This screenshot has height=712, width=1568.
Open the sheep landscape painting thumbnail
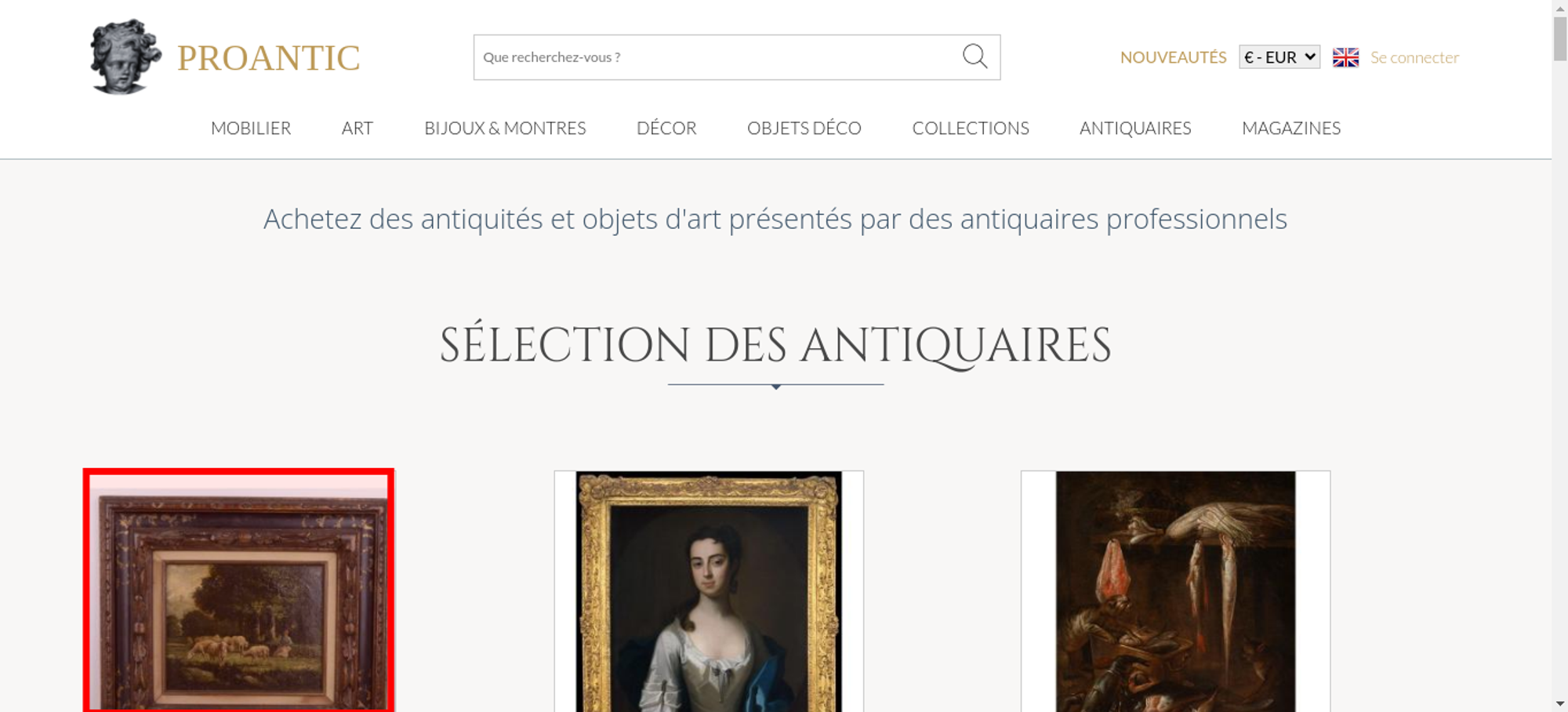[239, 591]
